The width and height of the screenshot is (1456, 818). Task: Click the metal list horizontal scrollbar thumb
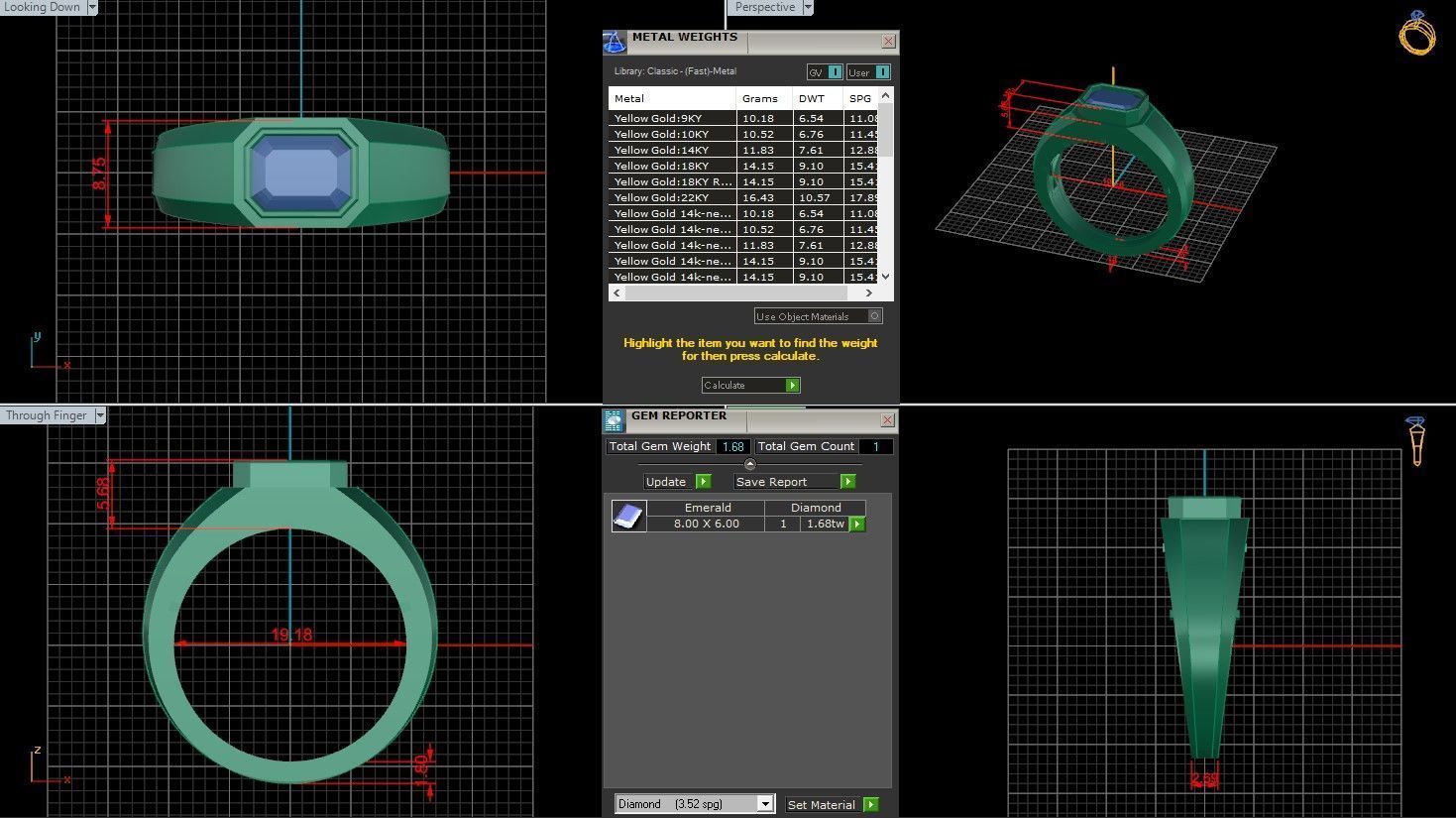tap(735, 293)
